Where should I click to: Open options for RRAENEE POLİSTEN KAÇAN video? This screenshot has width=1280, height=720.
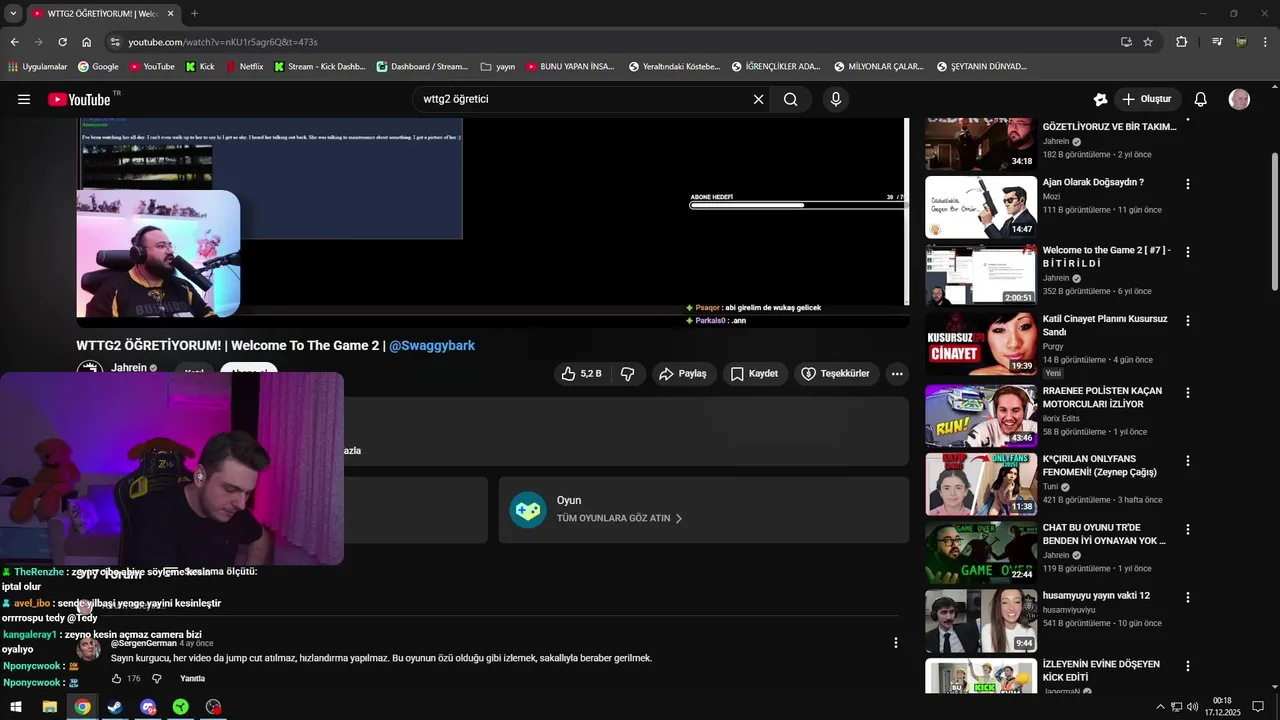pyautogui.click(x=1188, y=393)
